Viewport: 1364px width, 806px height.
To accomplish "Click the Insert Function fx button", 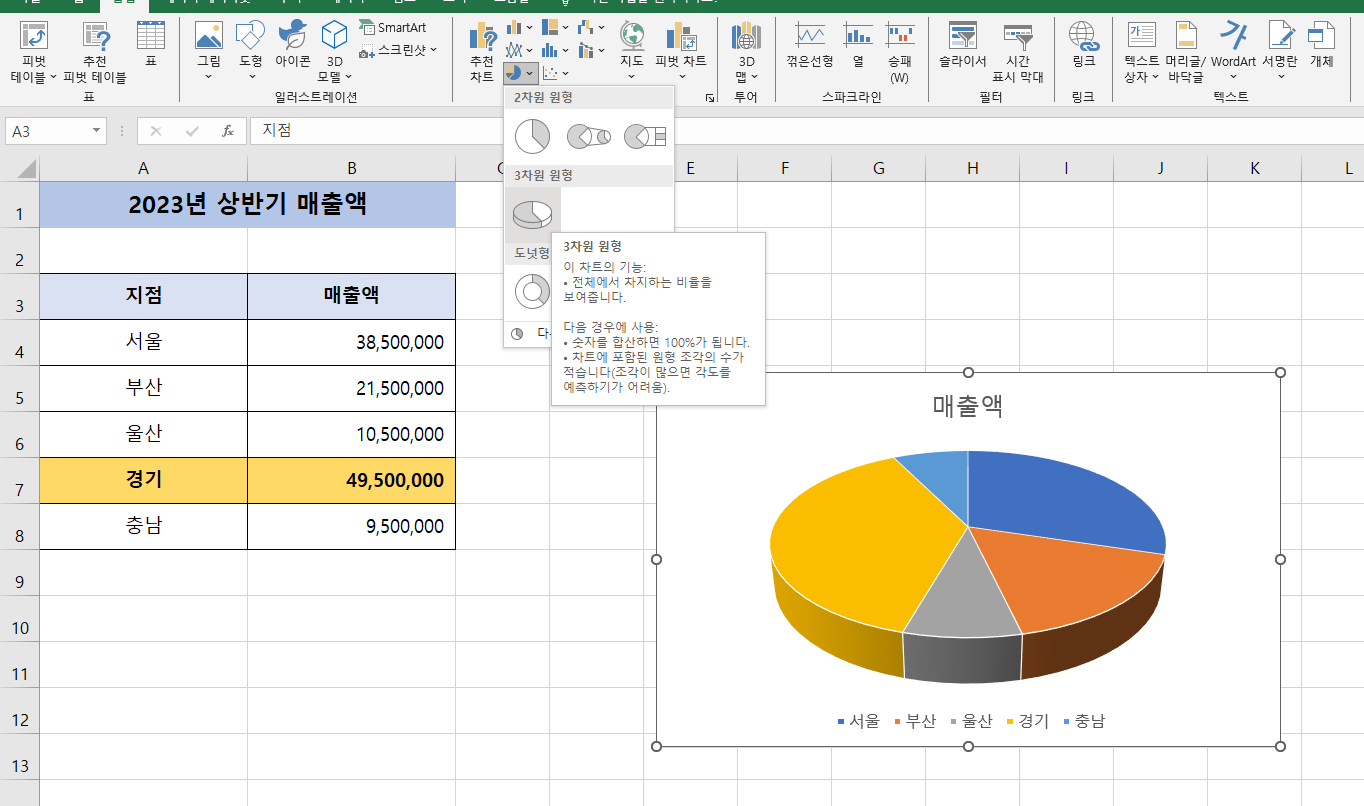I will [x=227, y=131].
